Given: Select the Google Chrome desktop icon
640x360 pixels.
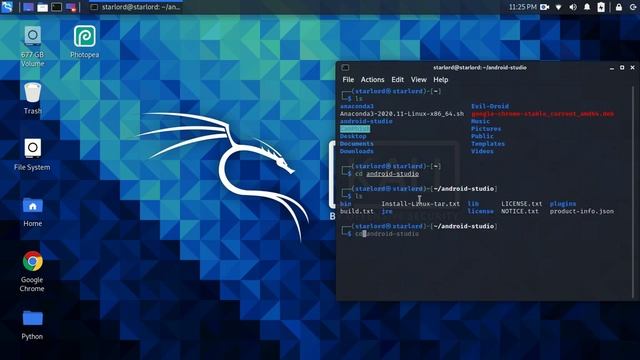Looking at the screenshot, I should 32,271.
